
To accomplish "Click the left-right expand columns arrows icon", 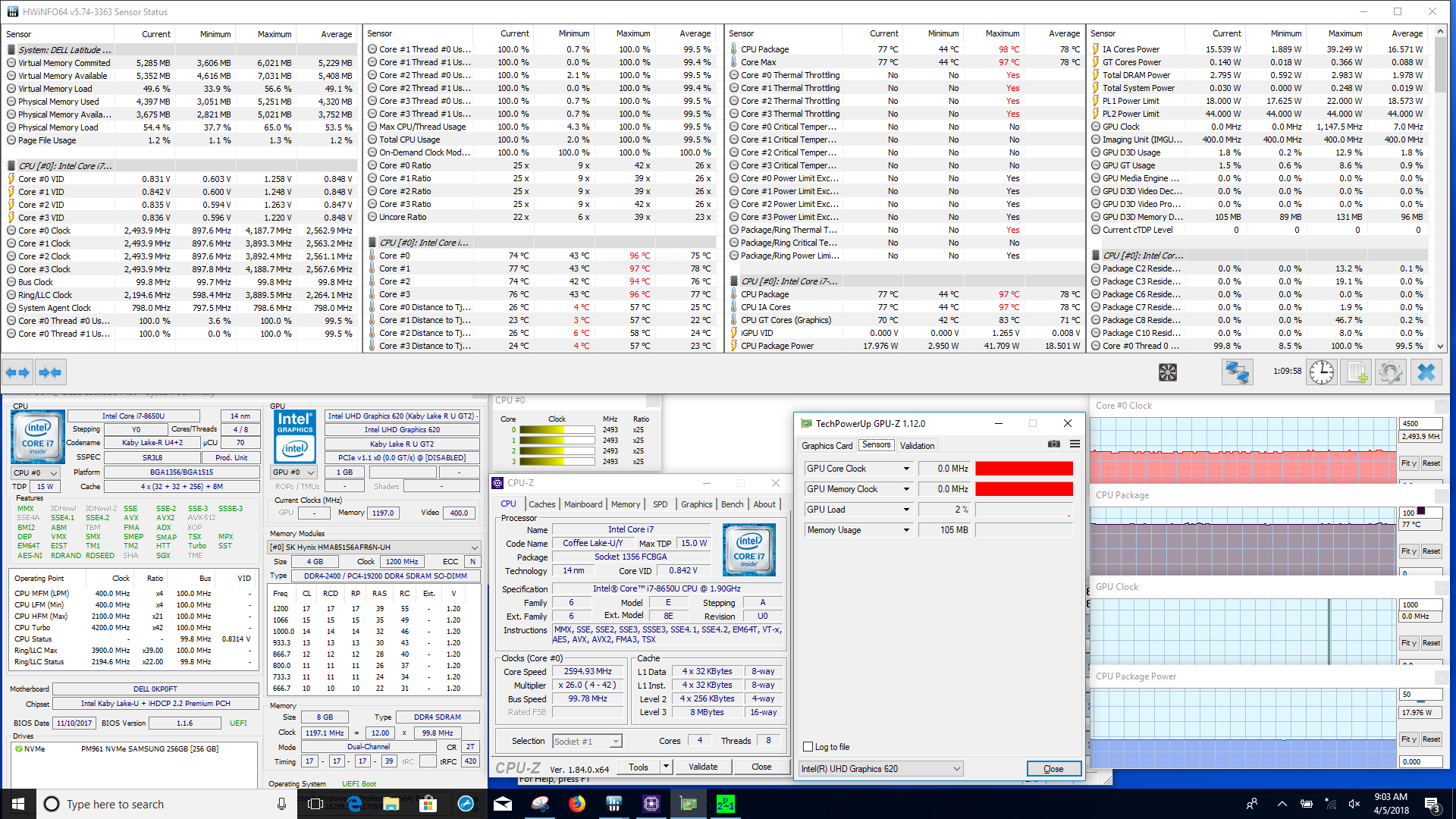I will pos(17,372).
